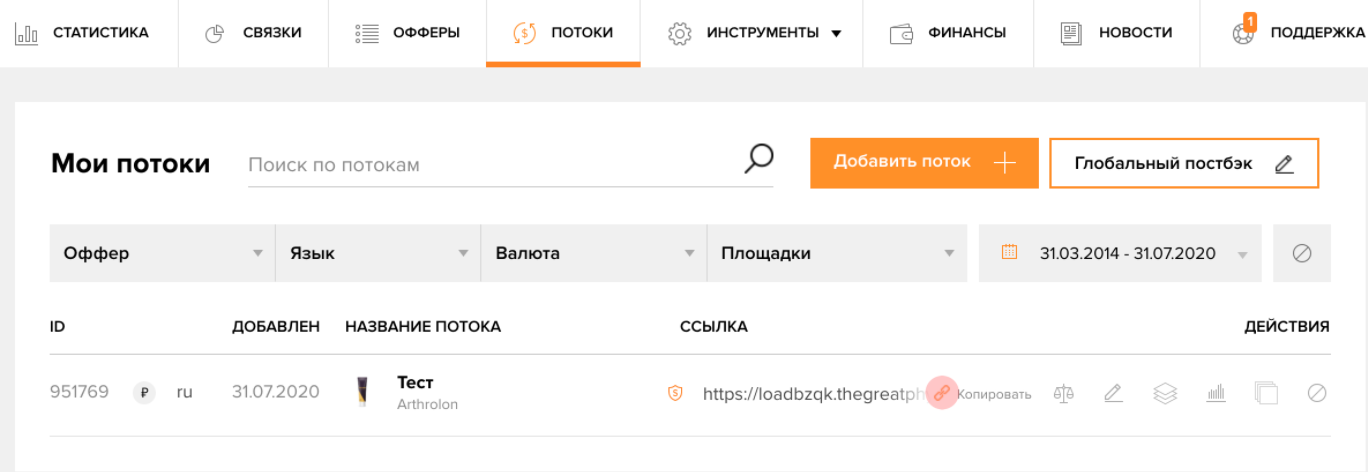The width and height of the screenshot is (1368, 472).
Task: Expand the Оффер filter dropdown
Action: [x=162, y=253]
